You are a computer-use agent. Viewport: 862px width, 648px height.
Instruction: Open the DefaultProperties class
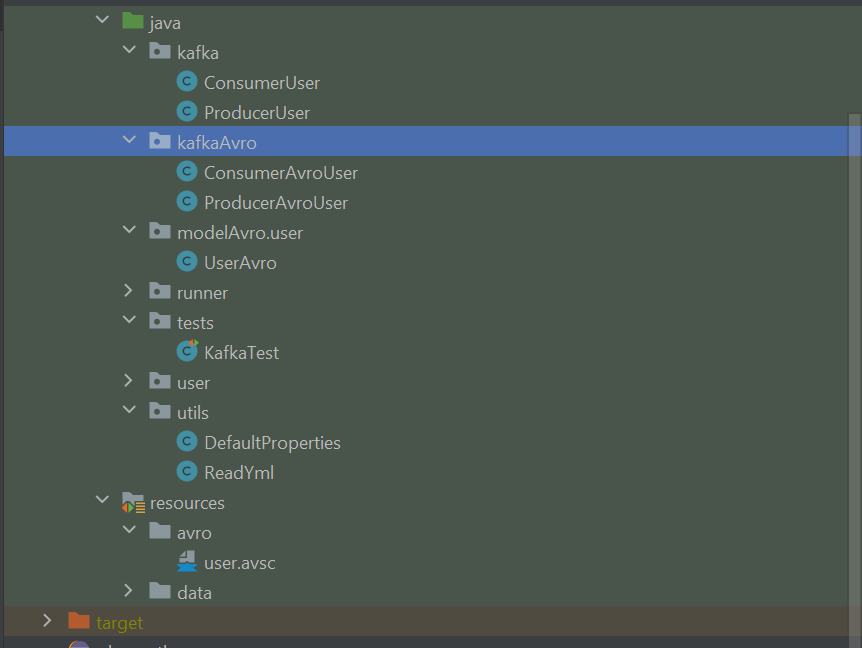click(272, 443)
